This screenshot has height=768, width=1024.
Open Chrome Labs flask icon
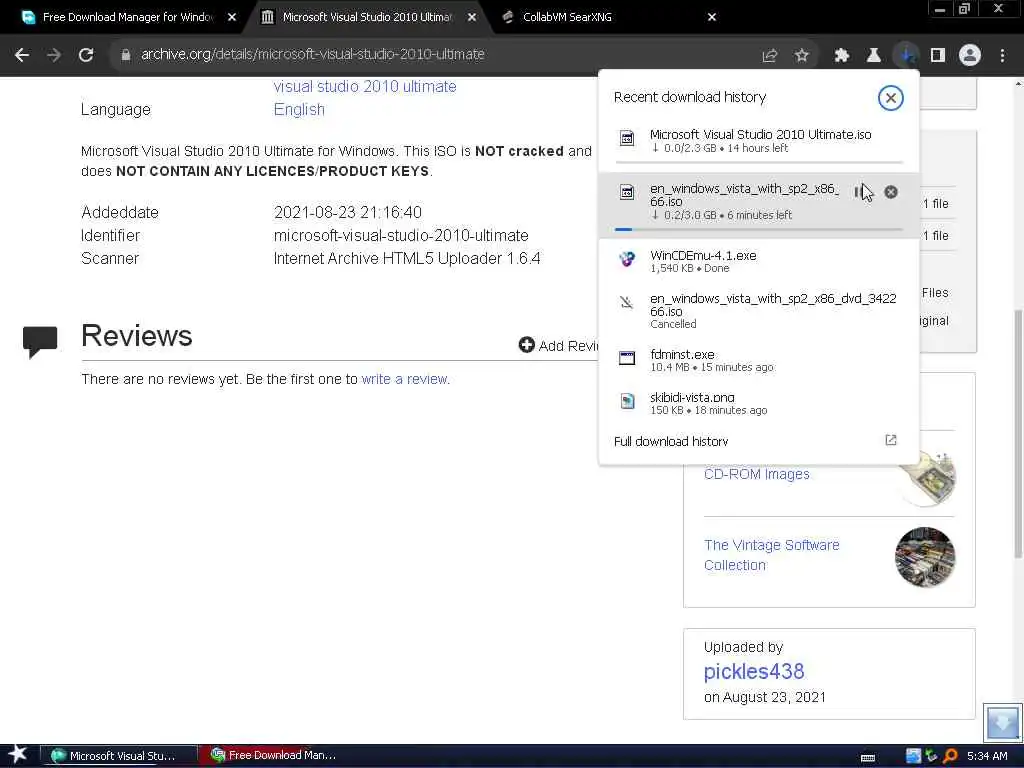pos(874,56)
